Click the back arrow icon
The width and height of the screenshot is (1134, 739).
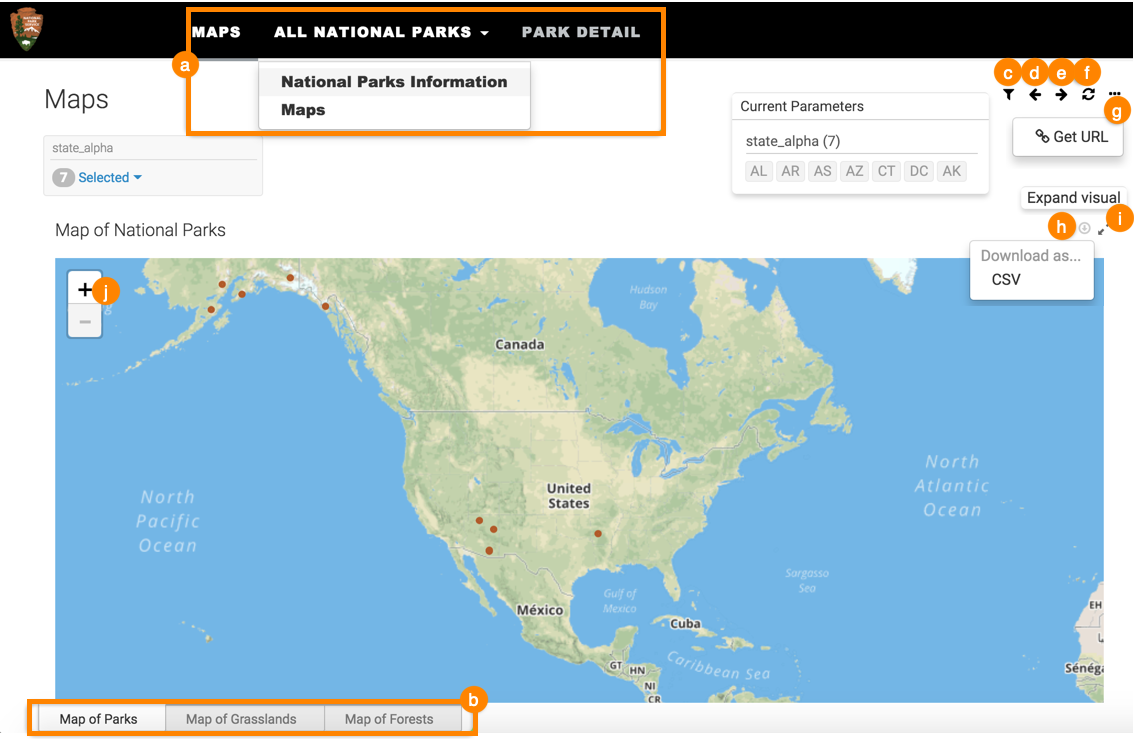pyautogui.click(x=1035, y=94)
